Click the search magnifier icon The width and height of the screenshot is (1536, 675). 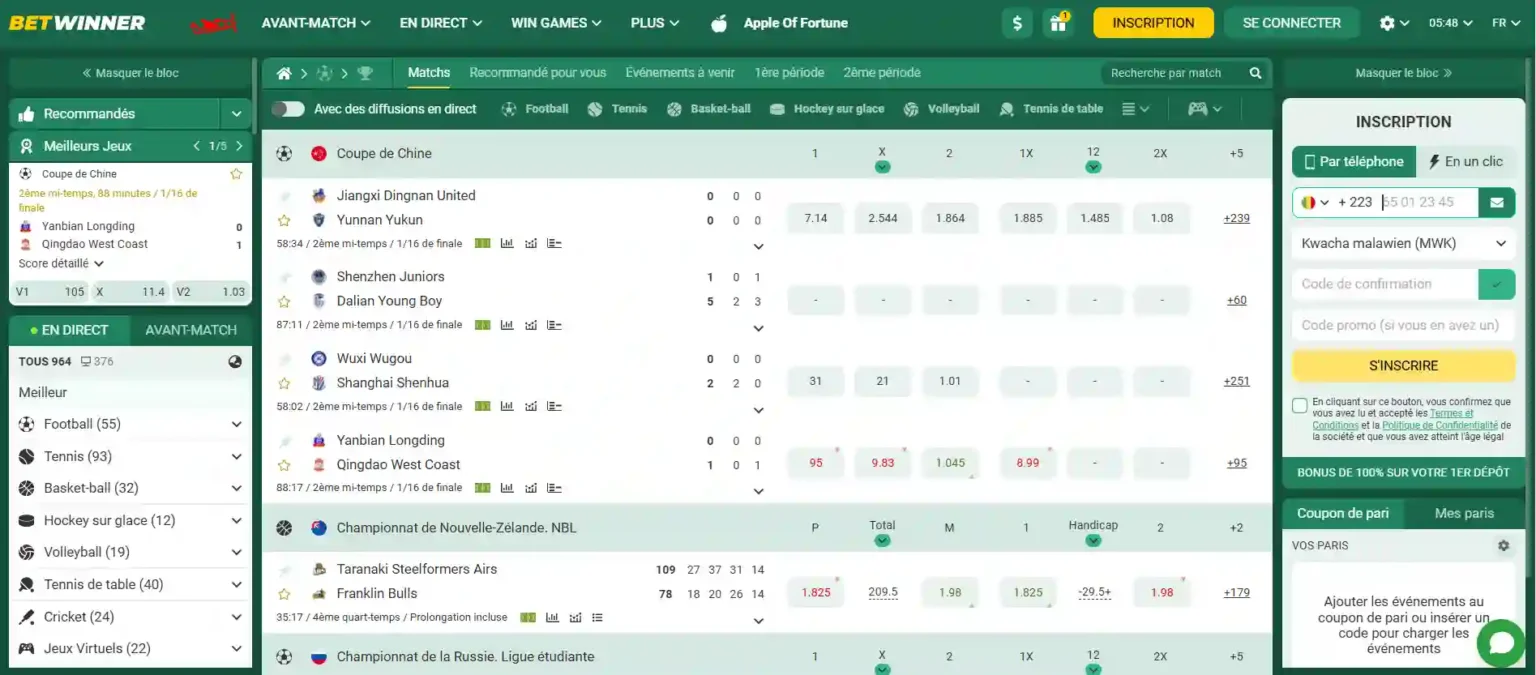(1256, 72)
